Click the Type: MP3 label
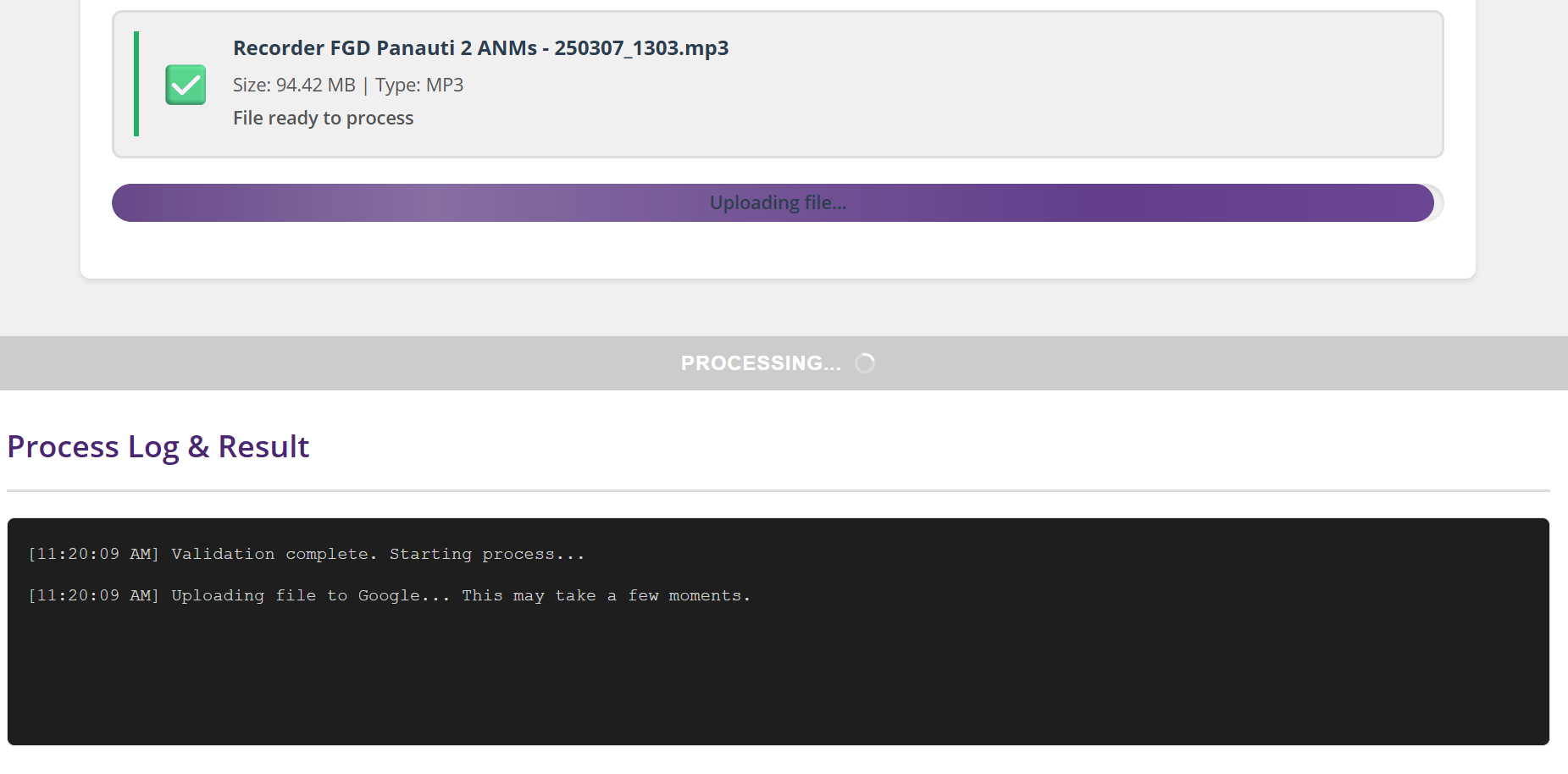 [x=419, y=85]
